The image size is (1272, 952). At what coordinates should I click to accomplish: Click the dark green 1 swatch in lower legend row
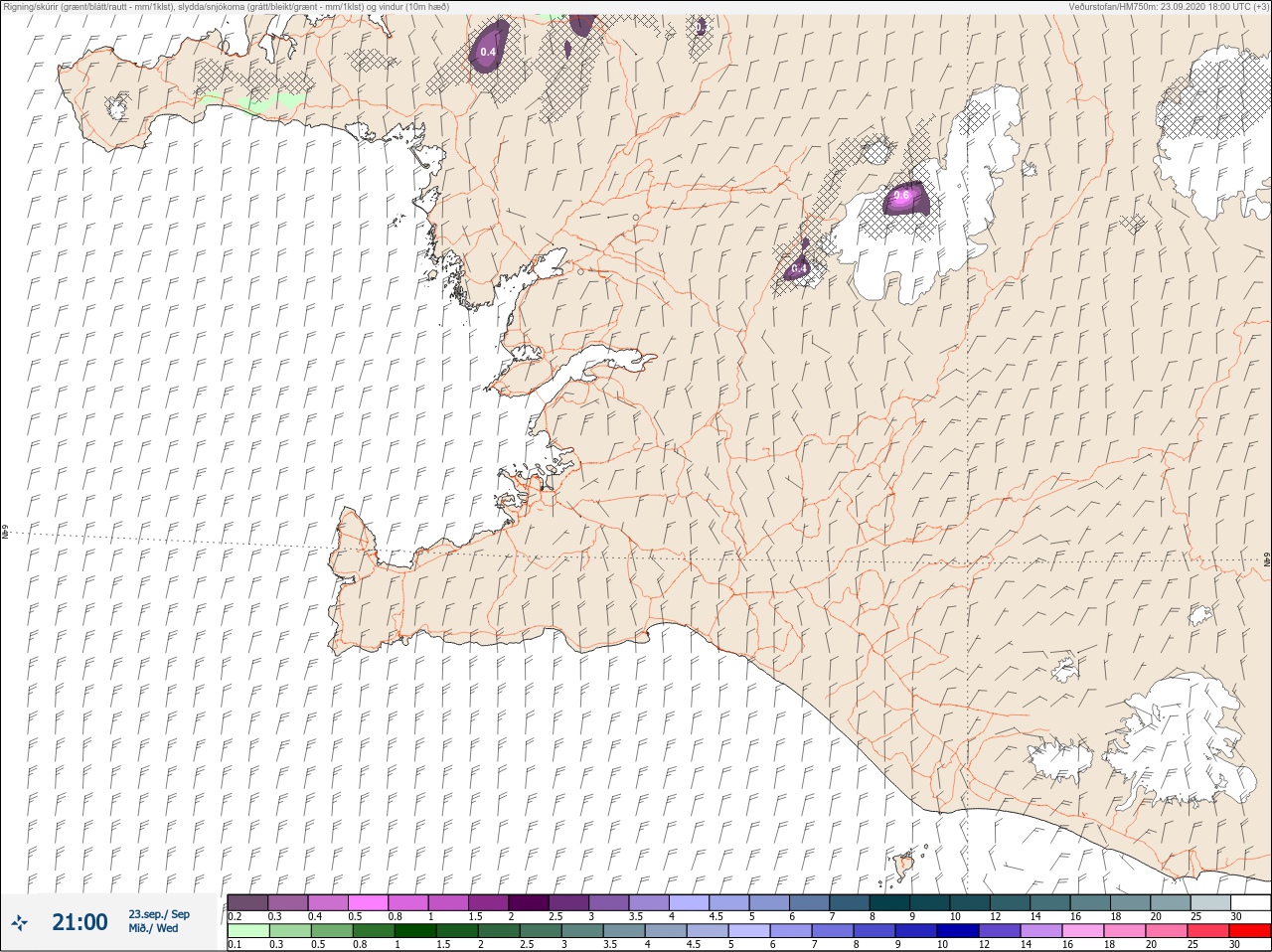tap(414, 931)
